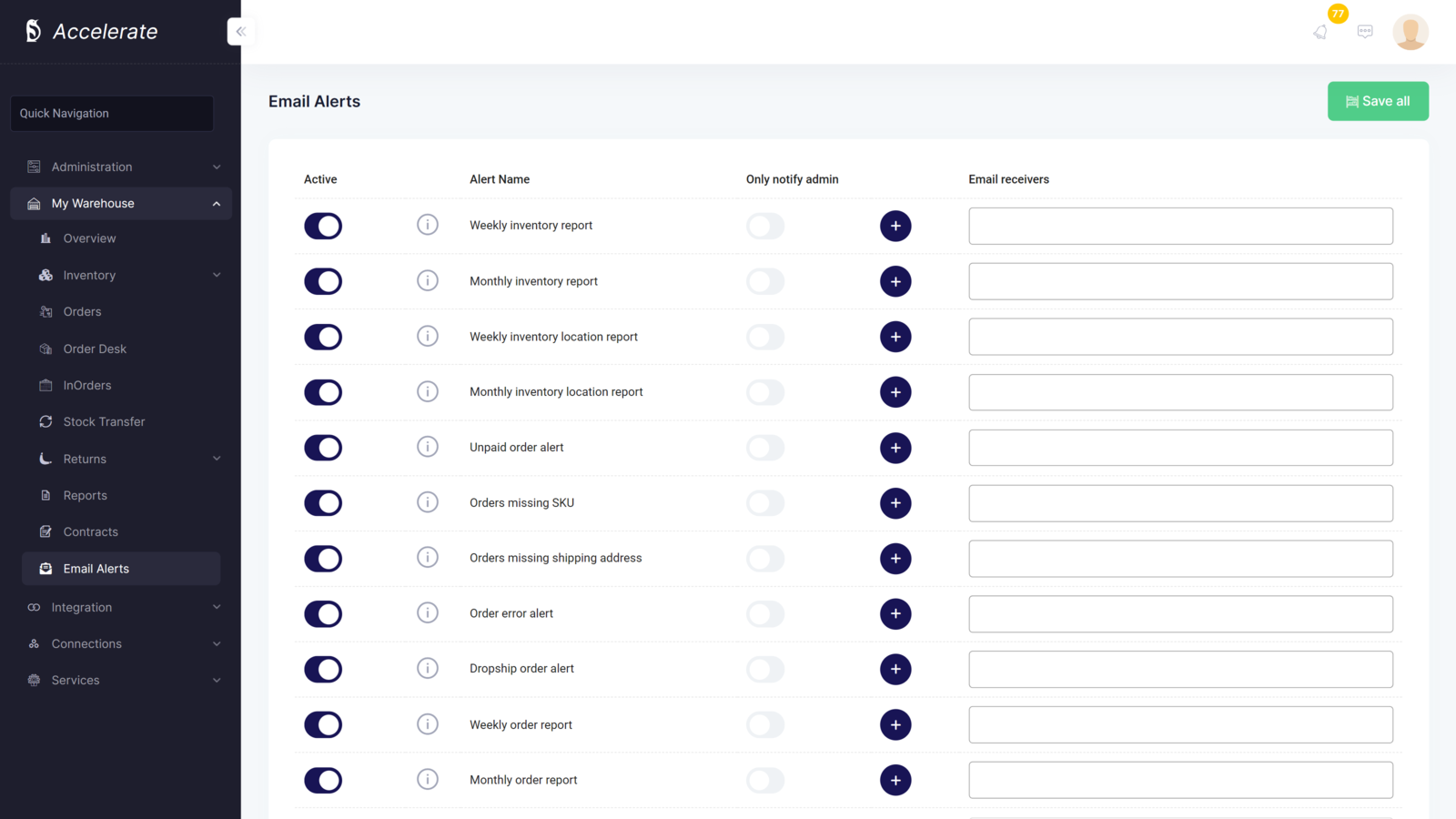Expand the Services menu in the sidebar
Viewport: 1456px width, 819px height.
[x=216, y=680]
